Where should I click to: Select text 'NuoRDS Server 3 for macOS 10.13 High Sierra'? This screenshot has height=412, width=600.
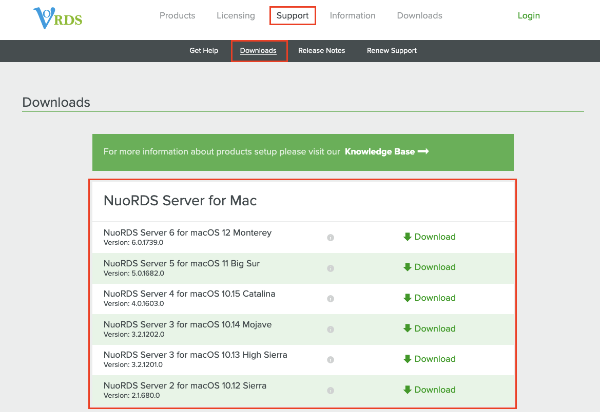[x=196, y=355]
